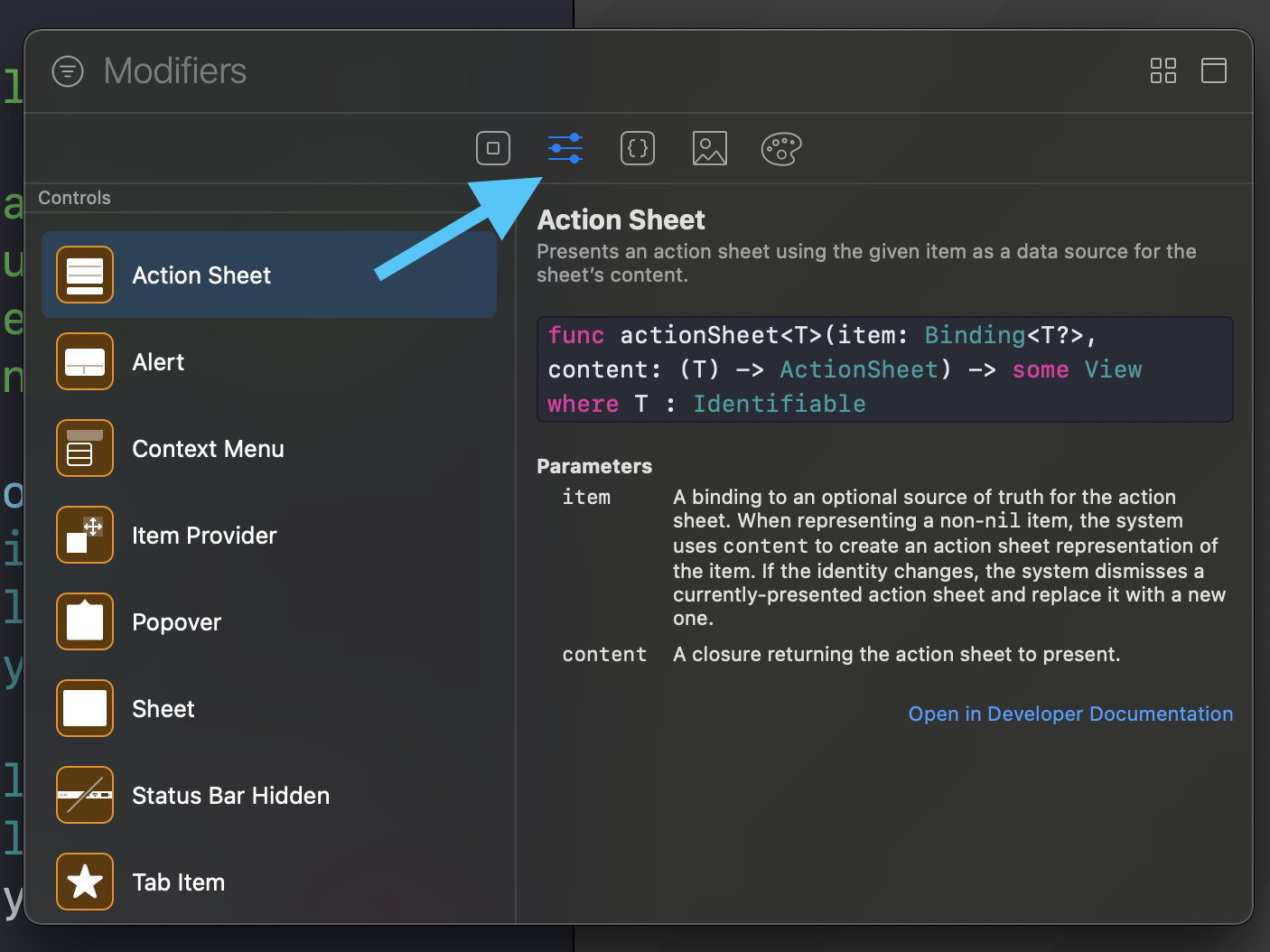Image resolution: width=1270 pixels, height=952 pixels.
Task: Click the Action Sheet detail title
Action: (x=621, y=219)
